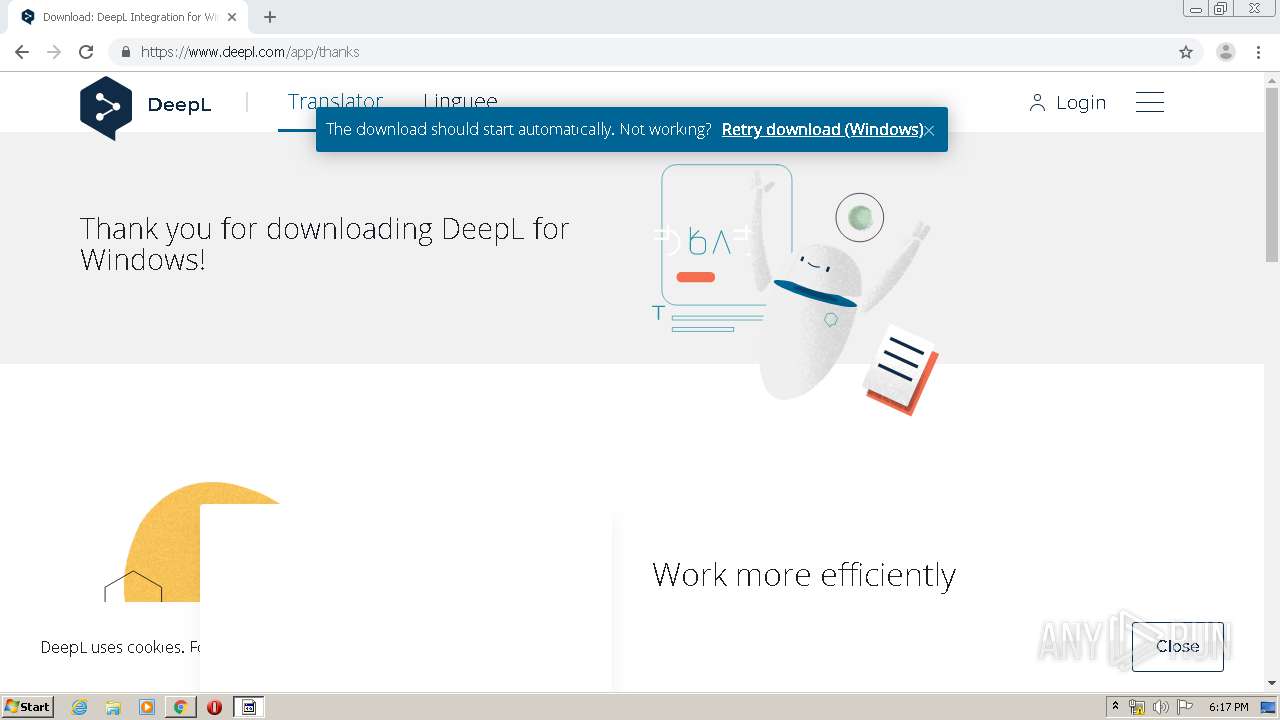Viewport: 1280px width, 720px height.
Task: Click 'Thank you for downloading' heading
Action: click(x=325, y=244)
